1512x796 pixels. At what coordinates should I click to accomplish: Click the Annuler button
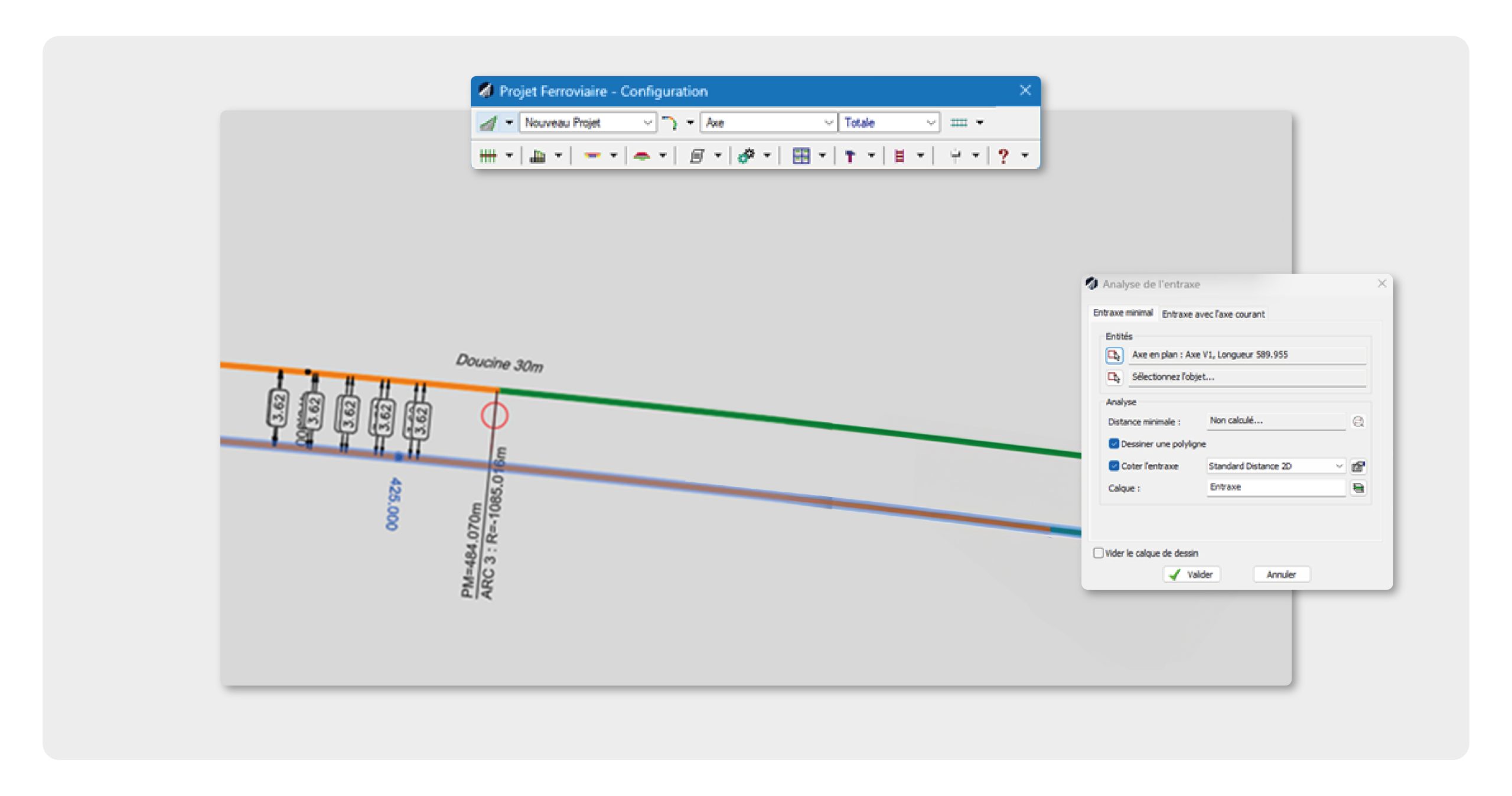point(1281,574)
